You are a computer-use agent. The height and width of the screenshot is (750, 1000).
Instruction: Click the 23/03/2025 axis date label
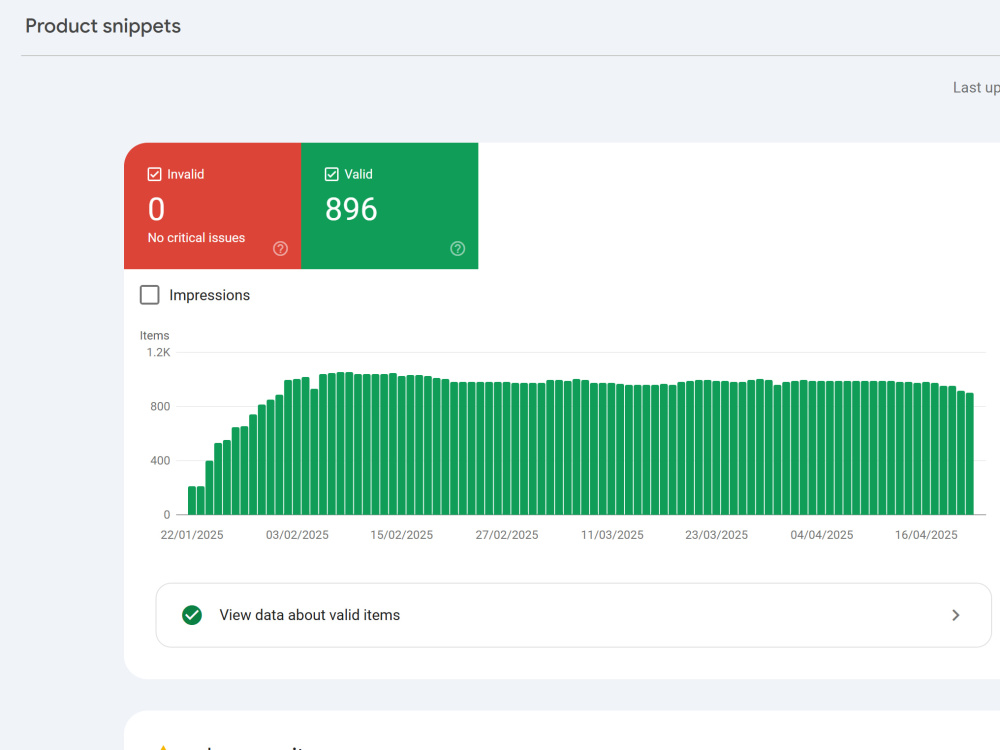pyautogui.click(x=717, y=535)
